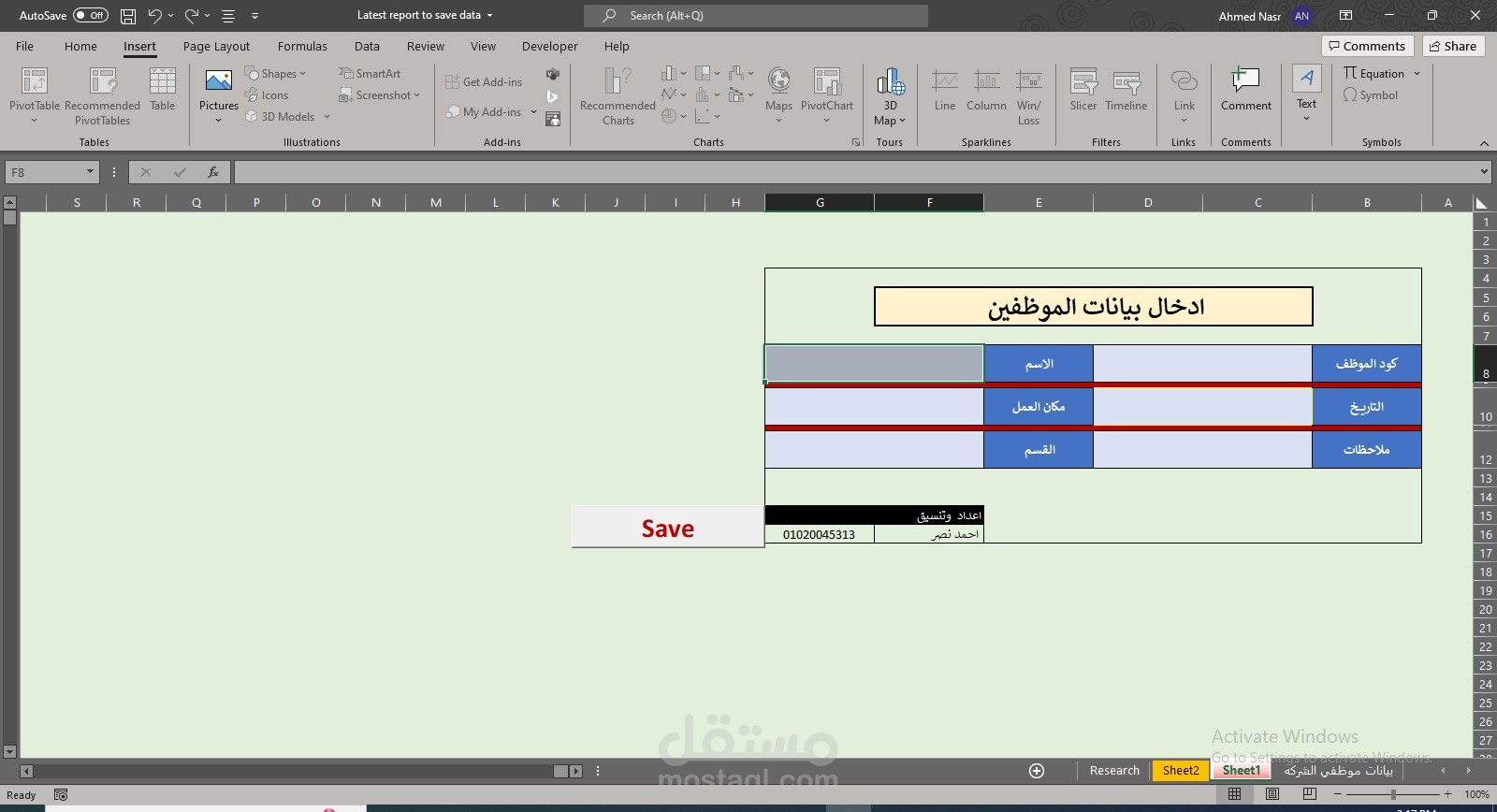
Task: Insert a Line sparkline
Action: [945, 89]
